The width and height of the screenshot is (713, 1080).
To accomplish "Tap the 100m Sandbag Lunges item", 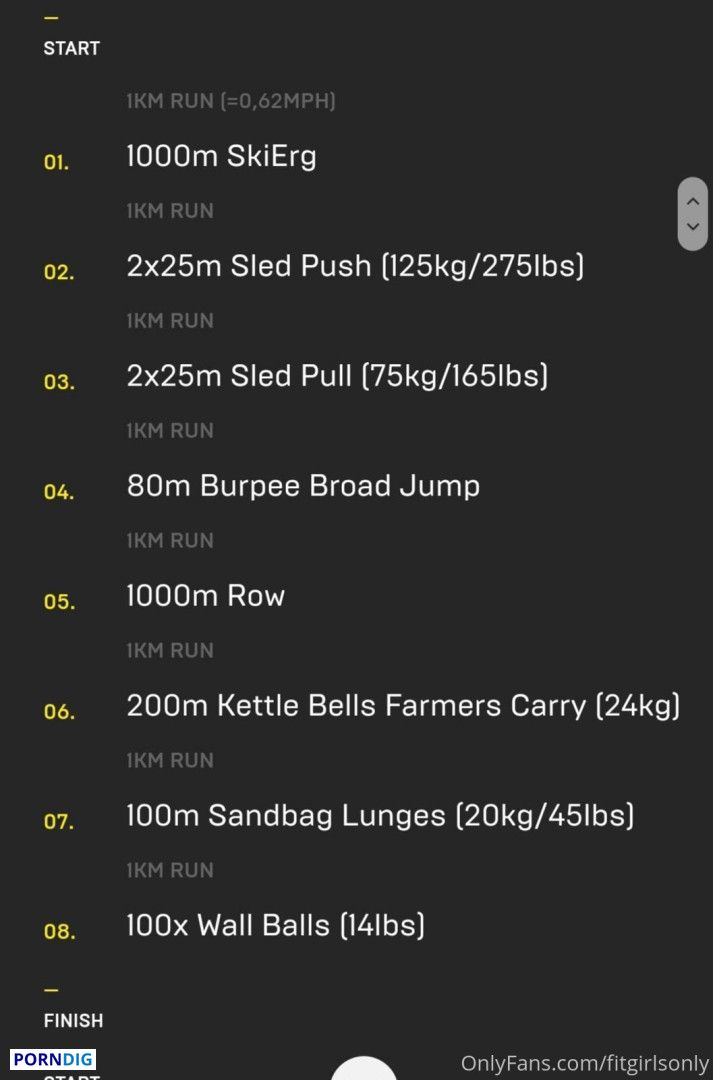I will tap(380, 816).
